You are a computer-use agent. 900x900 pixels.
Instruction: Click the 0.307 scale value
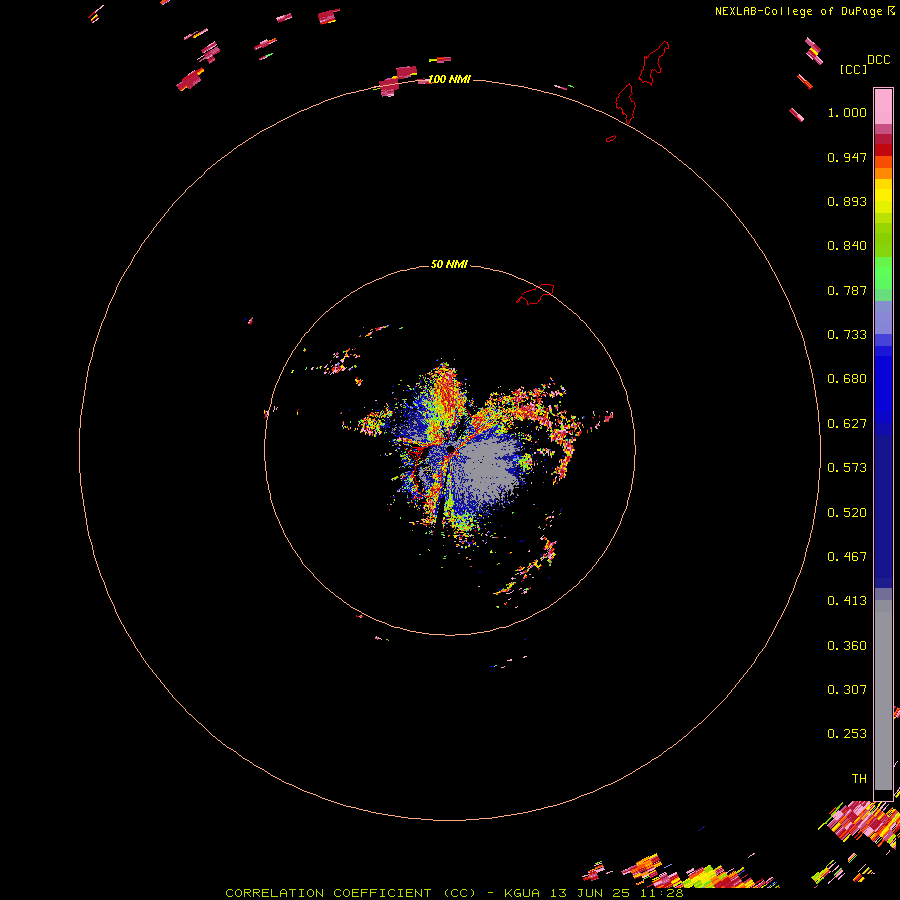[x=847, y=690]
